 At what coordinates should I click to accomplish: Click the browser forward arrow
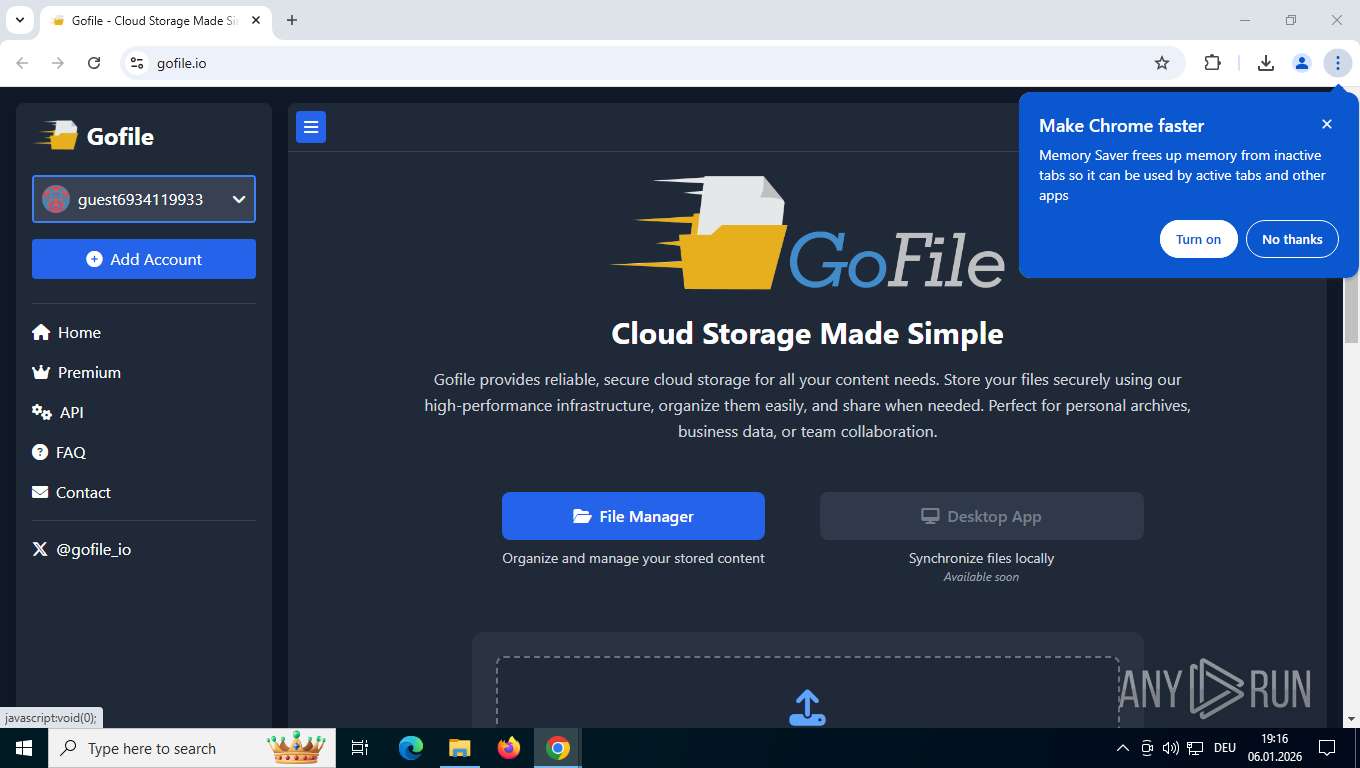(58, 63)
